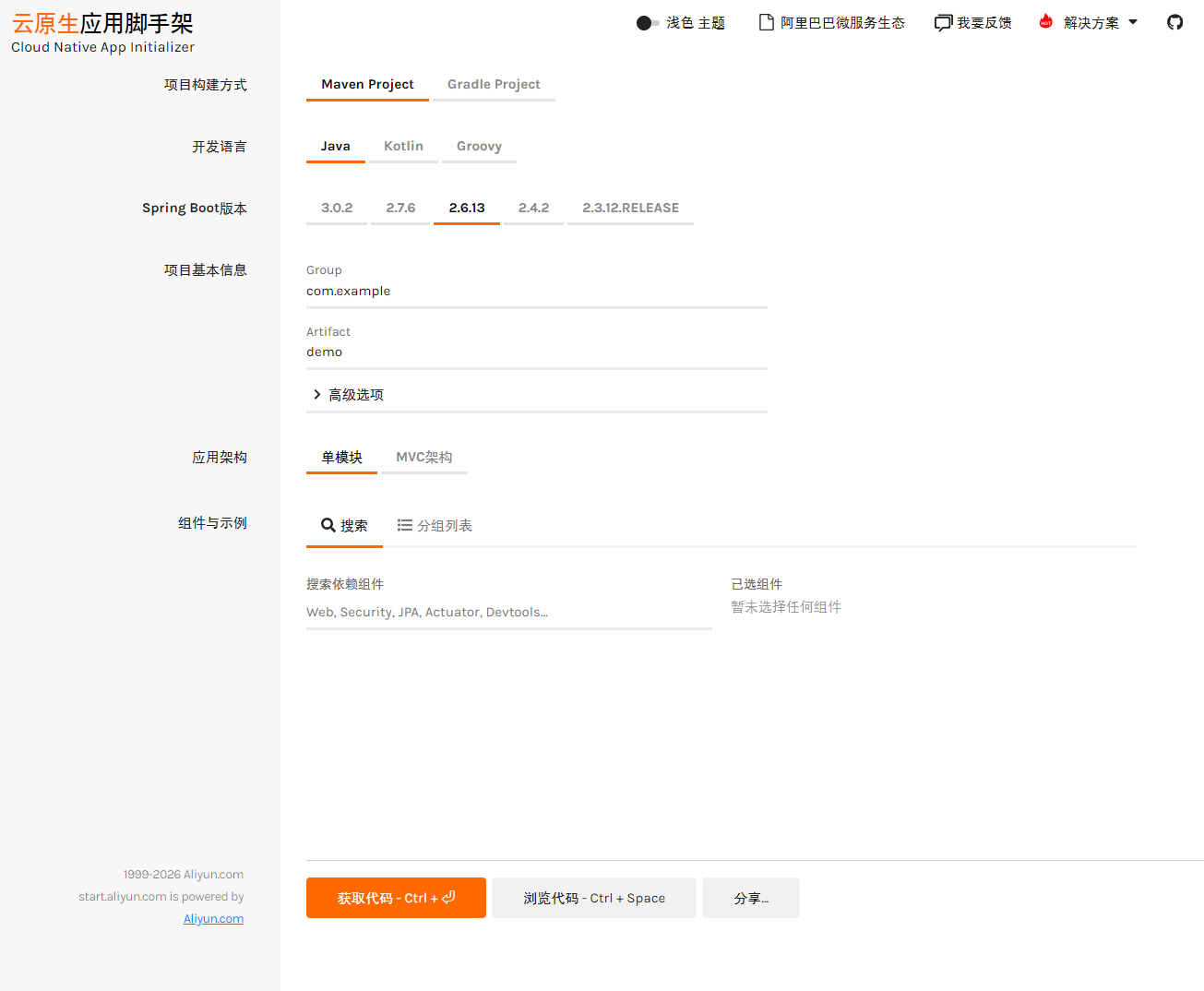This screenshot has height=991, width=1204.
Task: Choose Kotlin as development language
Action: pyautogui.click(x=403, y=146)
